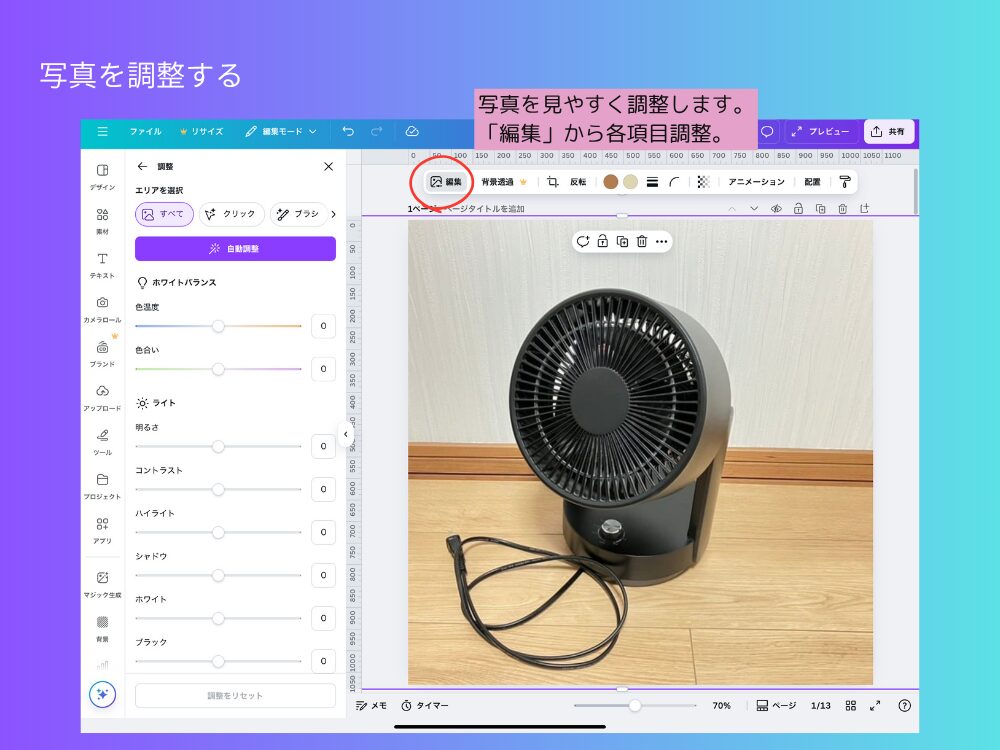
Task: Click the undo arrow in the top bar
Action: (x=348, y=132)
